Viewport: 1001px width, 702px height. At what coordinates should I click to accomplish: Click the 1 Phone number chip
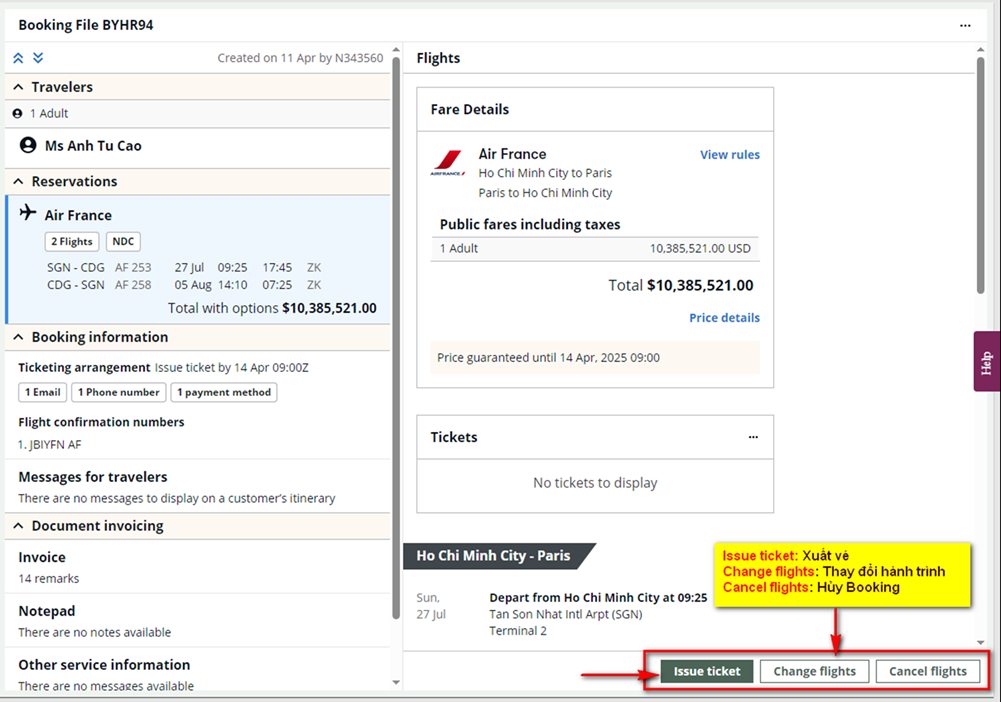click(x=119, y=392)
